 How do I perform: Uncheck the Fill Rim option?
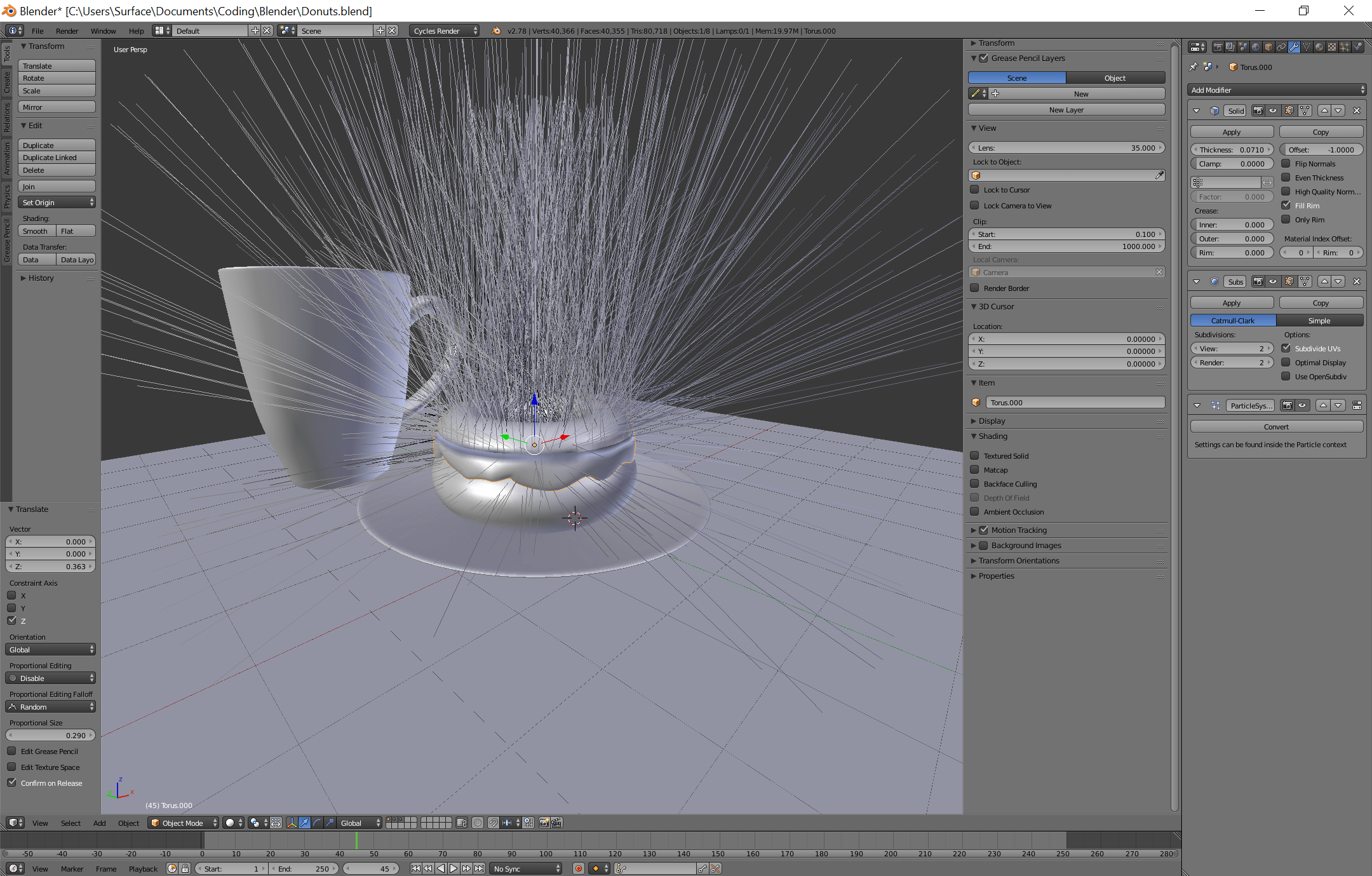[1286, 205]
